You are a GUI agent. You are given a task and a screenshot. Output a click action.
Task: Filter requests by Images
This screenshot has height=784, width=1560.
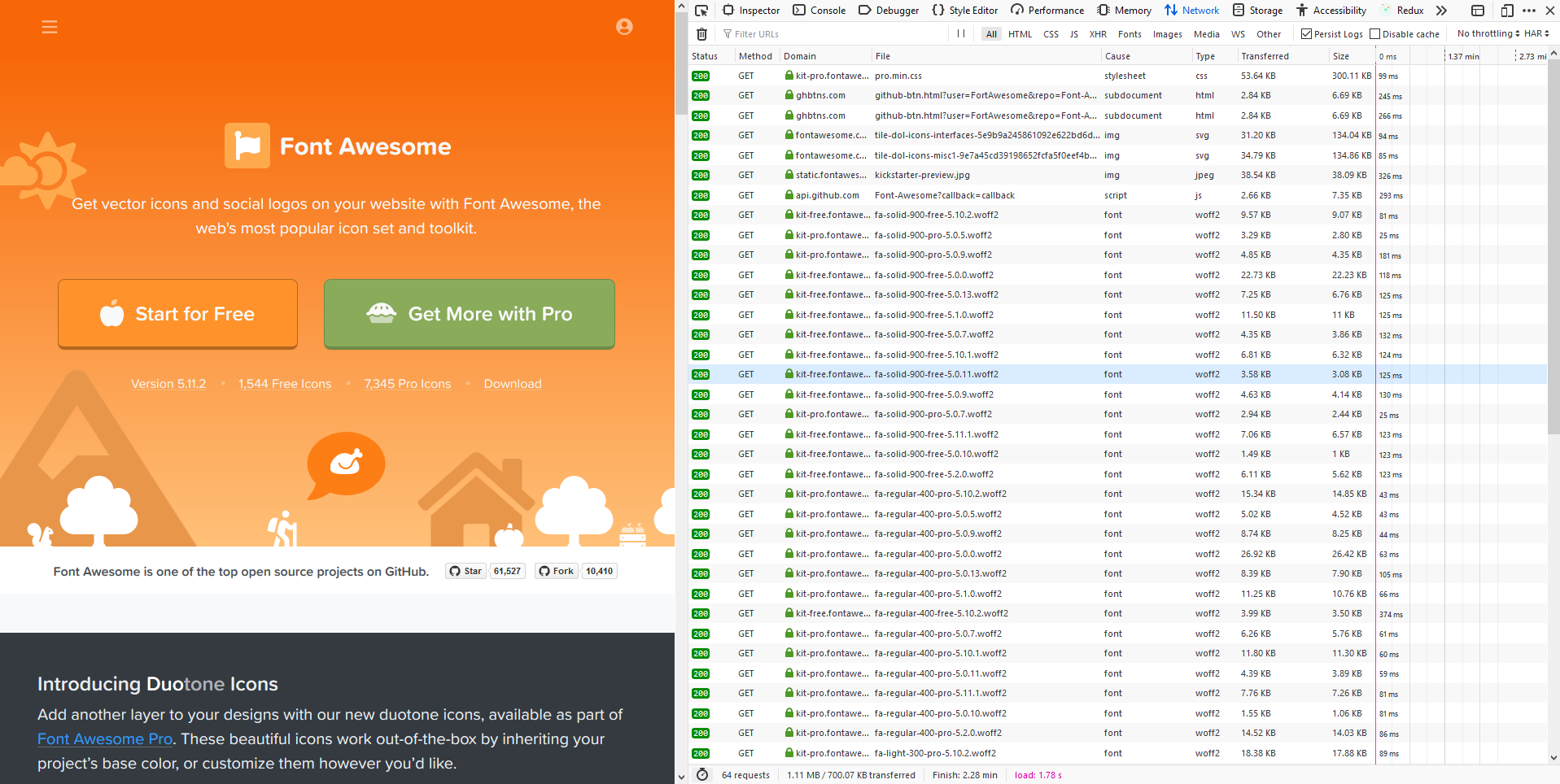coord(1167,34)
